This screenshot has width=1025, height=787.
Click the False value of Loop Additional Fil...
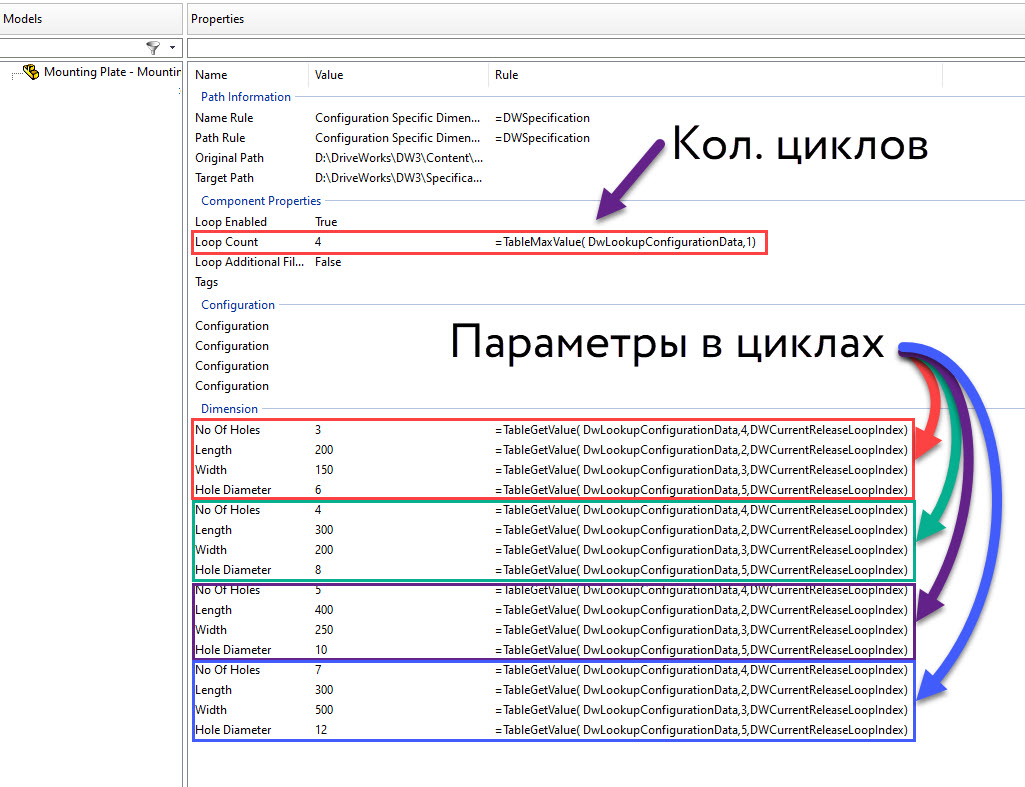pyautogui.click(x=328, y=262)
